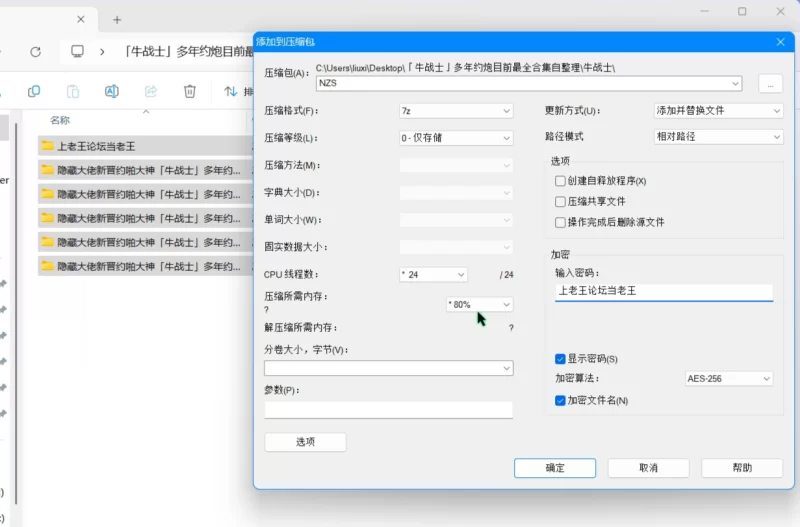Image resolution: width=800 pixels, height=527 pixels.
Task: Click the folder breadcrumb in the Explorer address bar
Action: click(x=189, y=52)
